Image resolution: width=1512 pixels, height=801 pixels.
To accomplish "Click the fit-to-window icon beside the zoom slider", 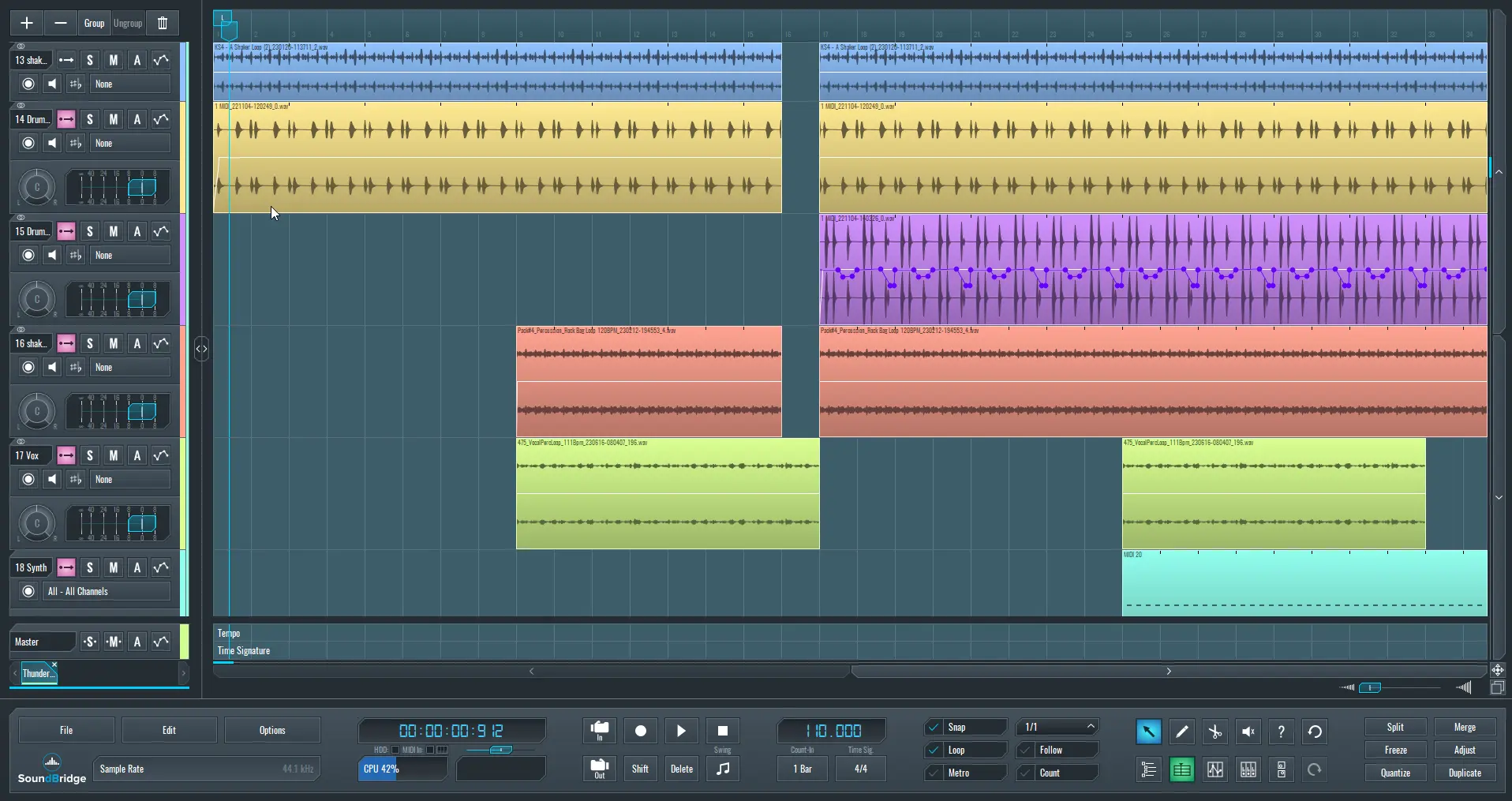I will (1497, 687).
